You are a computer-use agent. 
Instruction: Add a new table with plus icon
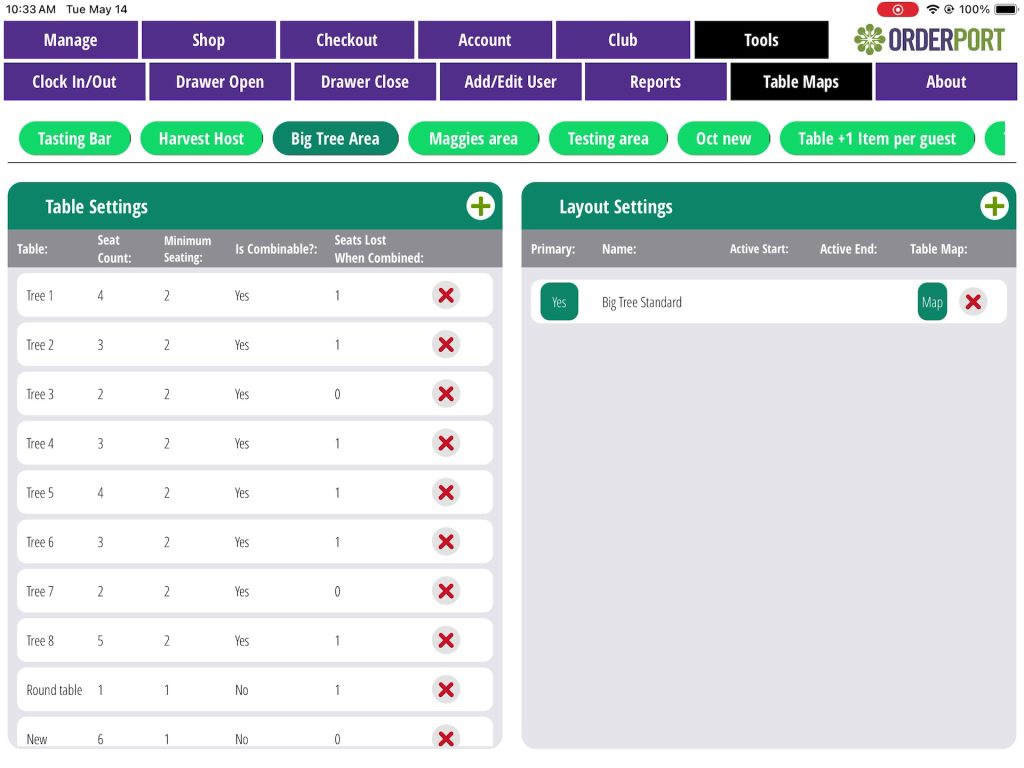481,206
